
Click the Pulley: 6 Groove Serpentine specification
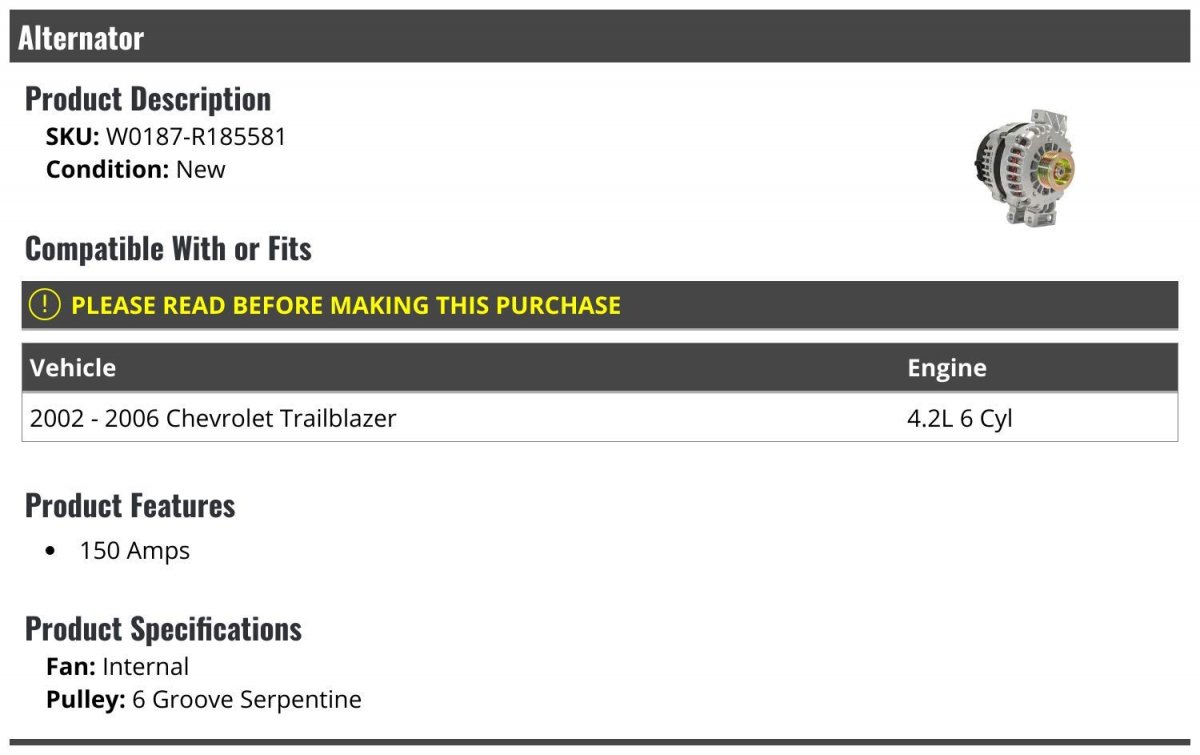point(204,699)
